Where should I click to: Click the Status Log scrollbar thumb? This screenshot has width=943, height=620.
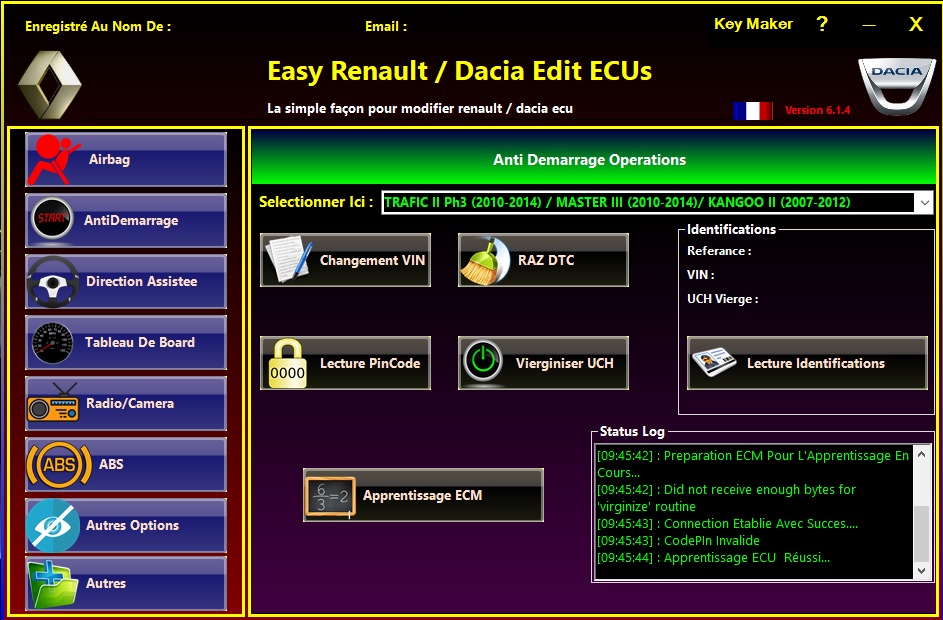point(921,533)
